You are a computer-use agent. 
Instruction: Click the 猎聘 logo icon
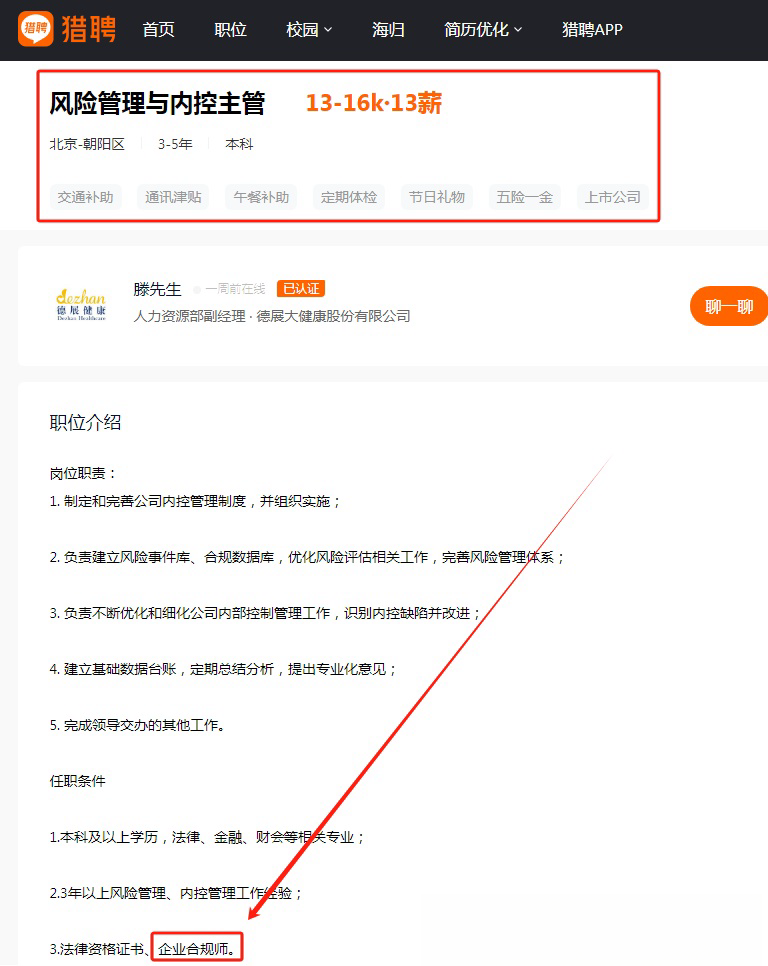click(36, 28)
